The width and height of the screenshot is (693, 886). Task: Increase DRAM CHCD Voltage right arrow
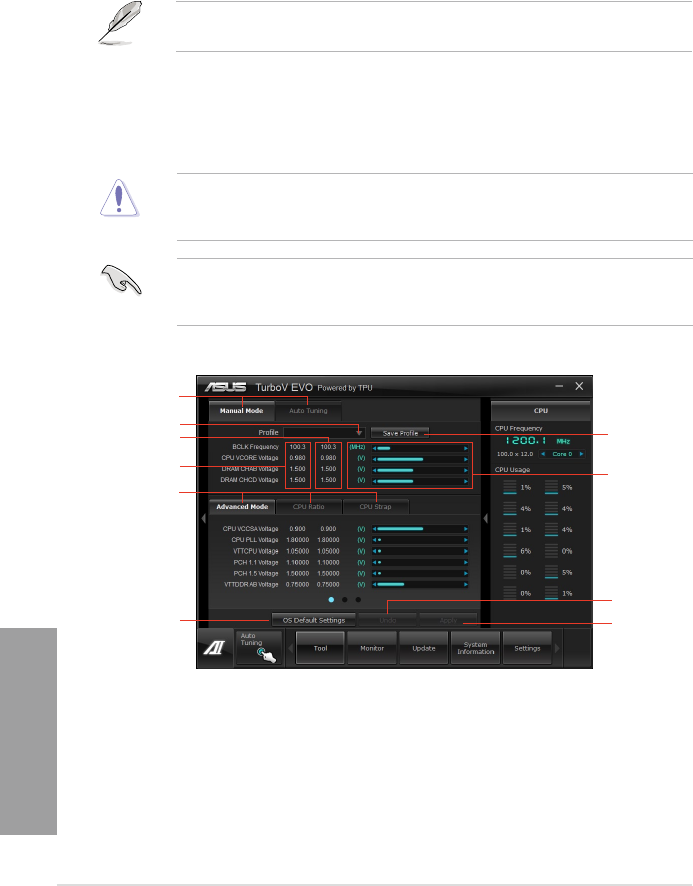click(x=466, y=481)
